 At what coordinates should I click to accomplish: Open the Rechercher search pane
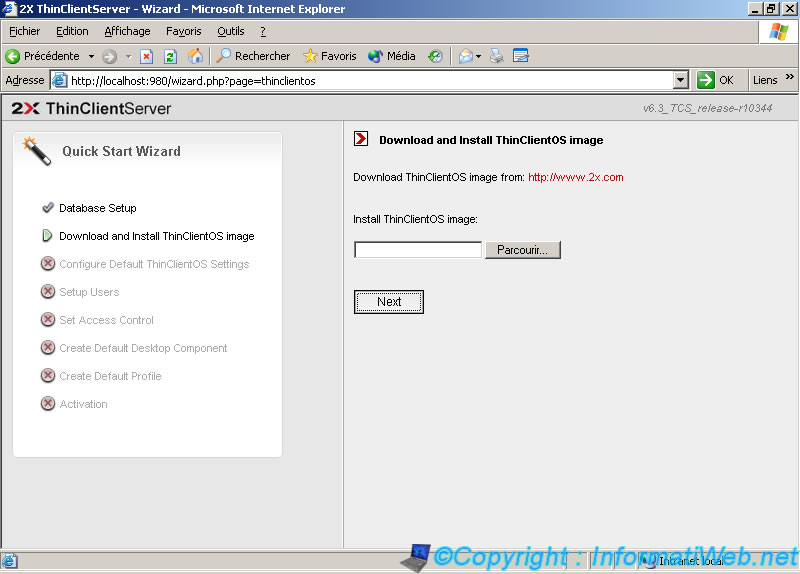tap(253, 56)
